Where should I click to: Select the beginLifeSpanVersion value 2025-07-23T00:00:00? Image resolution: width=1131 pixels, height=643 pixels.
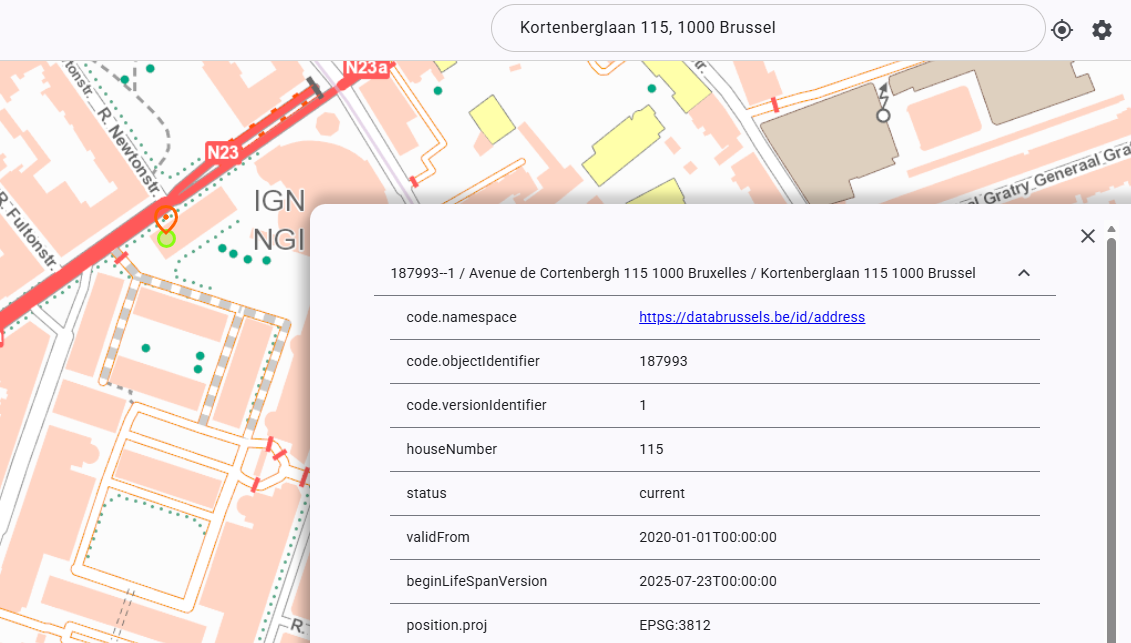click(x=708, y=581)
